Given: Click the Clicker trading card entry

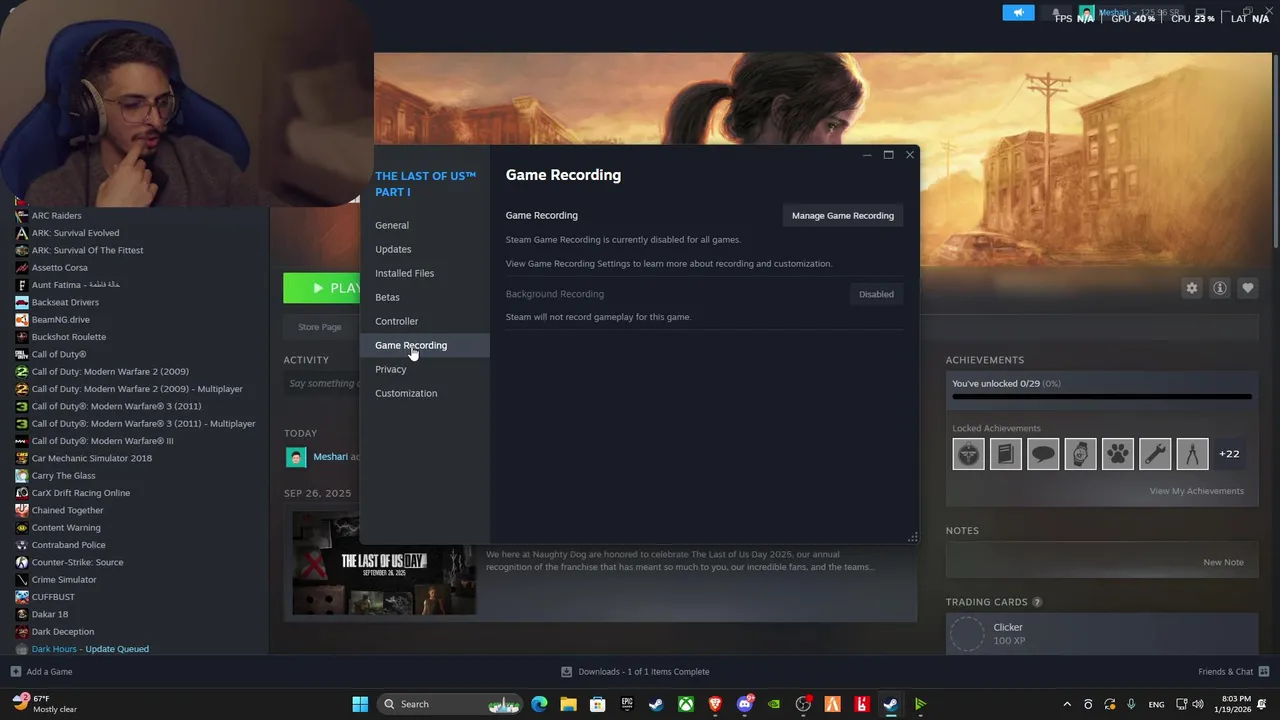Looking at the screenshot, I should point(1101,634).
